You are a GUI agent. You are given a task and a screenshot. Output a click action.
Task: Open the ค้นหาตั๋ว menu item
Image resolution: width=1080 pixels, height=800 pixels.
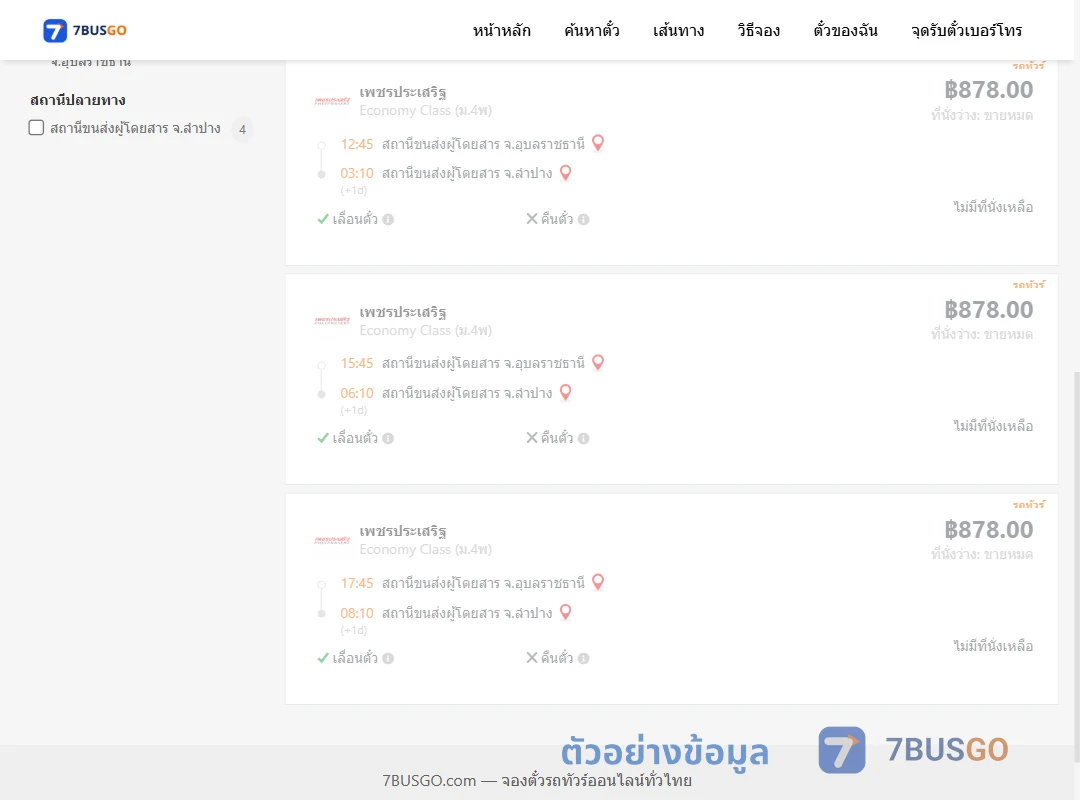coord(592,30)
